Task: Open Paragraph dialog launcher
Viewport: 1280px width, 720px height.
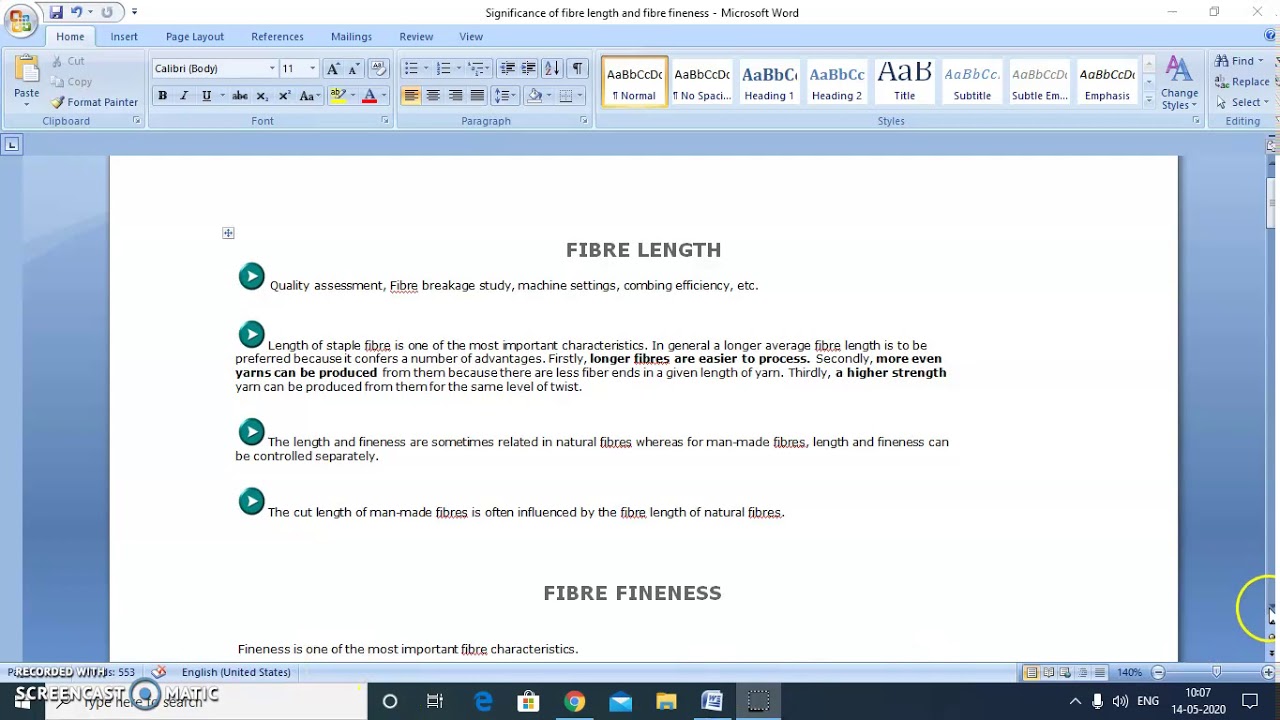Action: coord(584,121)
